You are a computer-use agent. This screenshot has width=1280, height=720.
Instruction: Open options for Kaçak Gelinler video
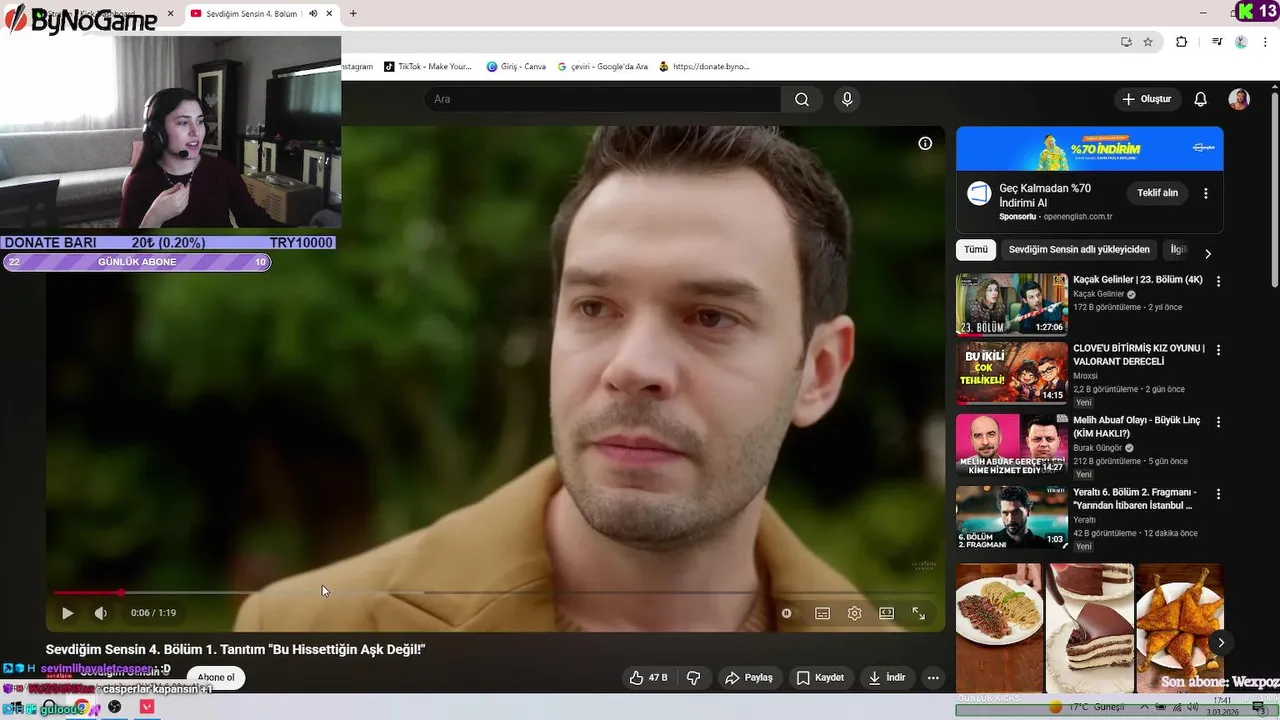(x=1218, y=282)
